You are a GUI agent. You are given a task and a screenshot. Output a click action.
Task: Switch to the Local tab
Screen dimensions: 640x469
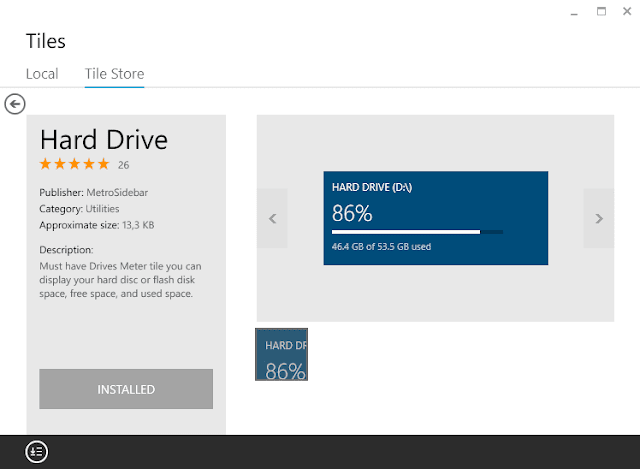pyautogui.click(x=42, y=74)
